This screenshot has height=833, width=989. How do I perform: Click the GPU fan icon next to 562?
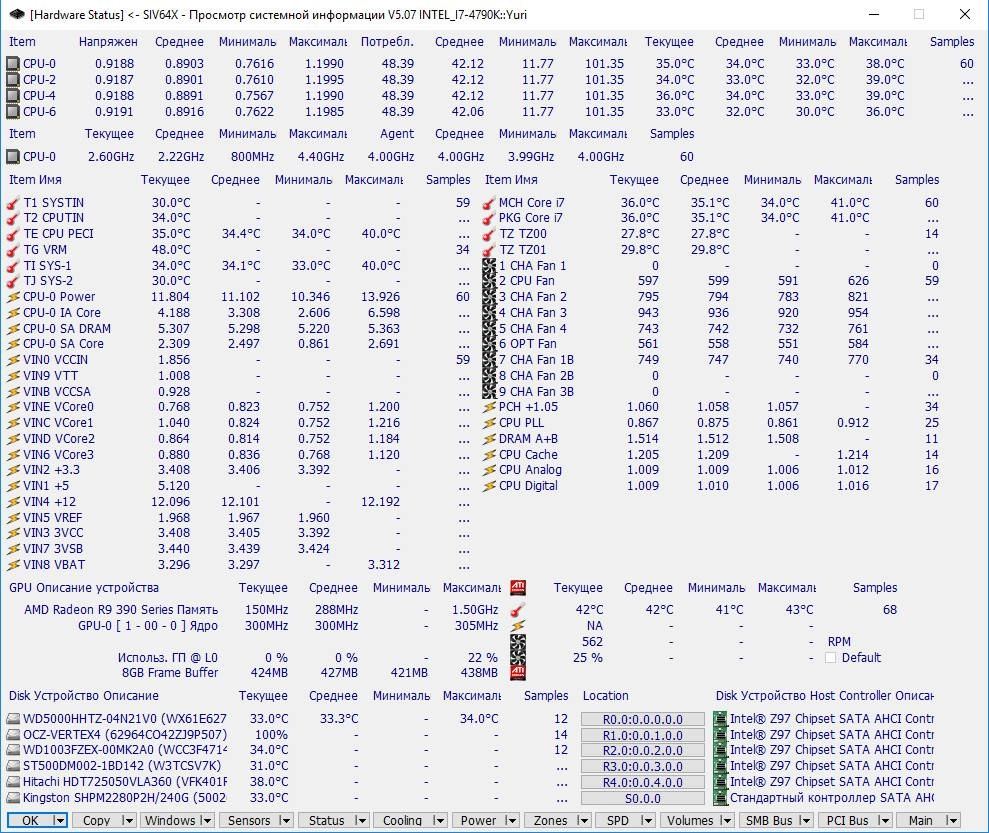pyautogui.click(x=518, y=642)
